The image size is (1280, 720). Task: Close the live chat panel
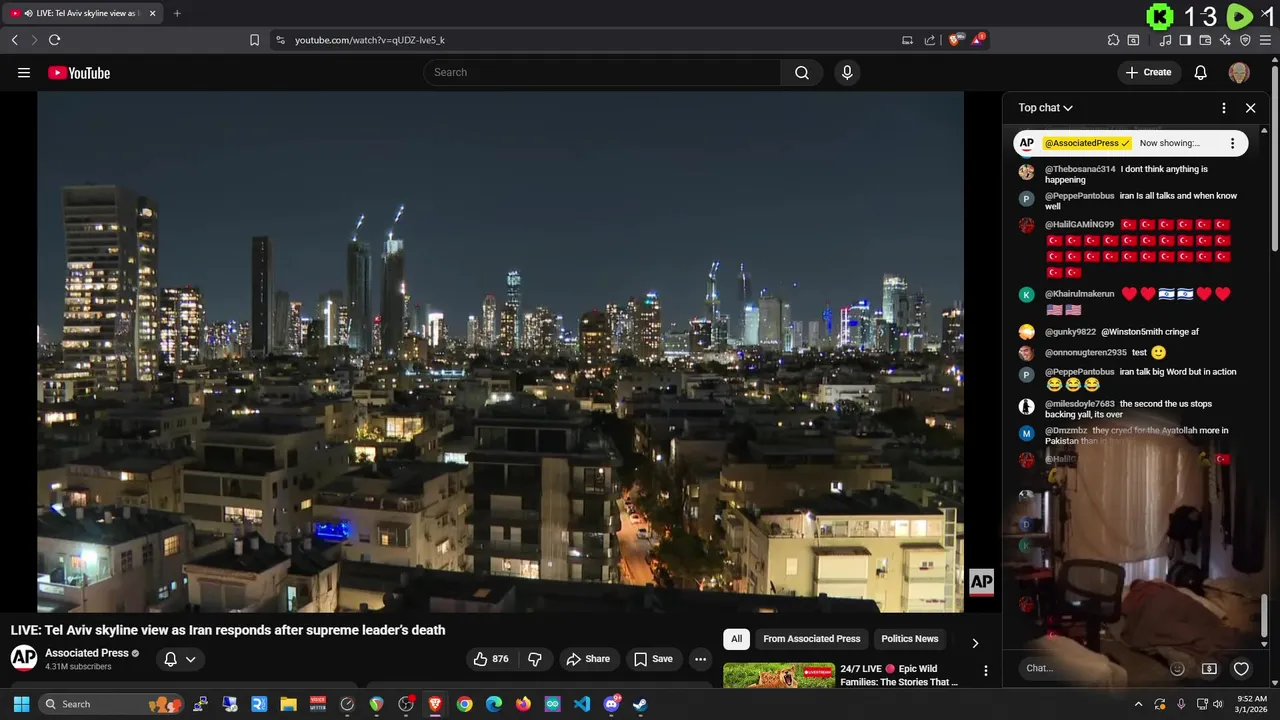tap(1250, 108)
